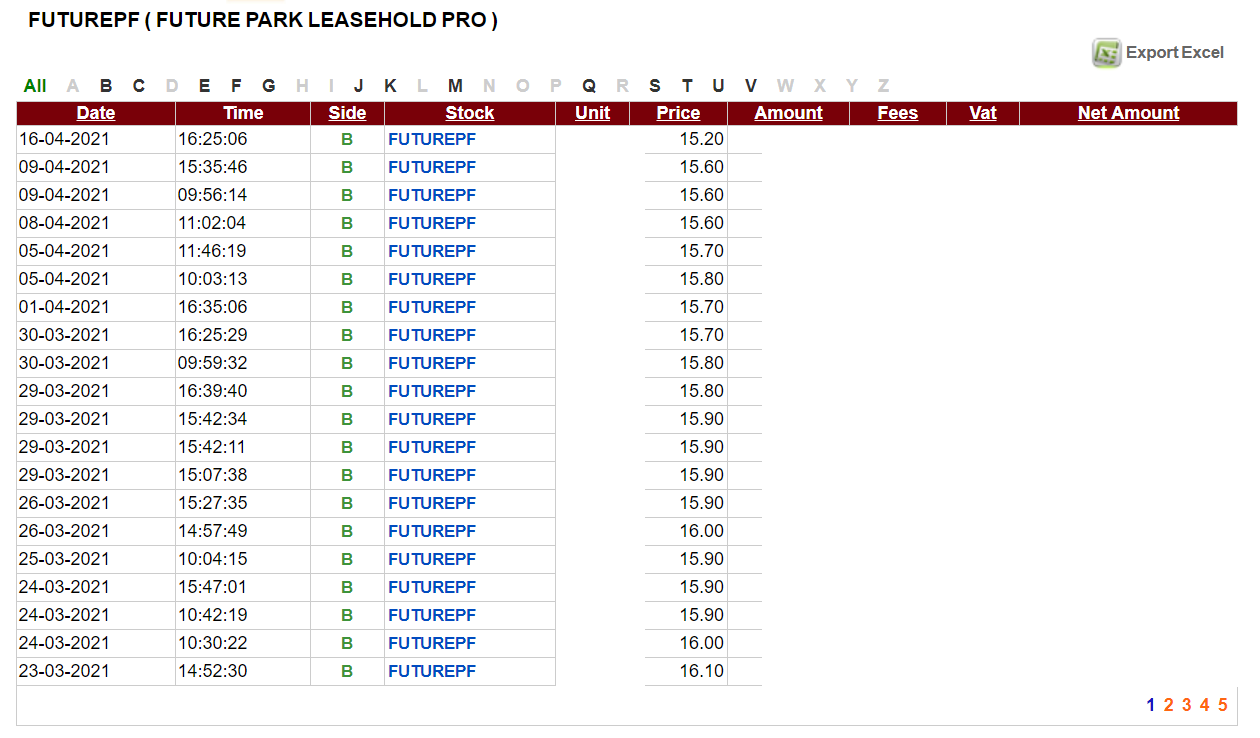Click the time 15:42:11
Image resolution: width=1260 pixels, height=738 pixels.
(213, 447)
